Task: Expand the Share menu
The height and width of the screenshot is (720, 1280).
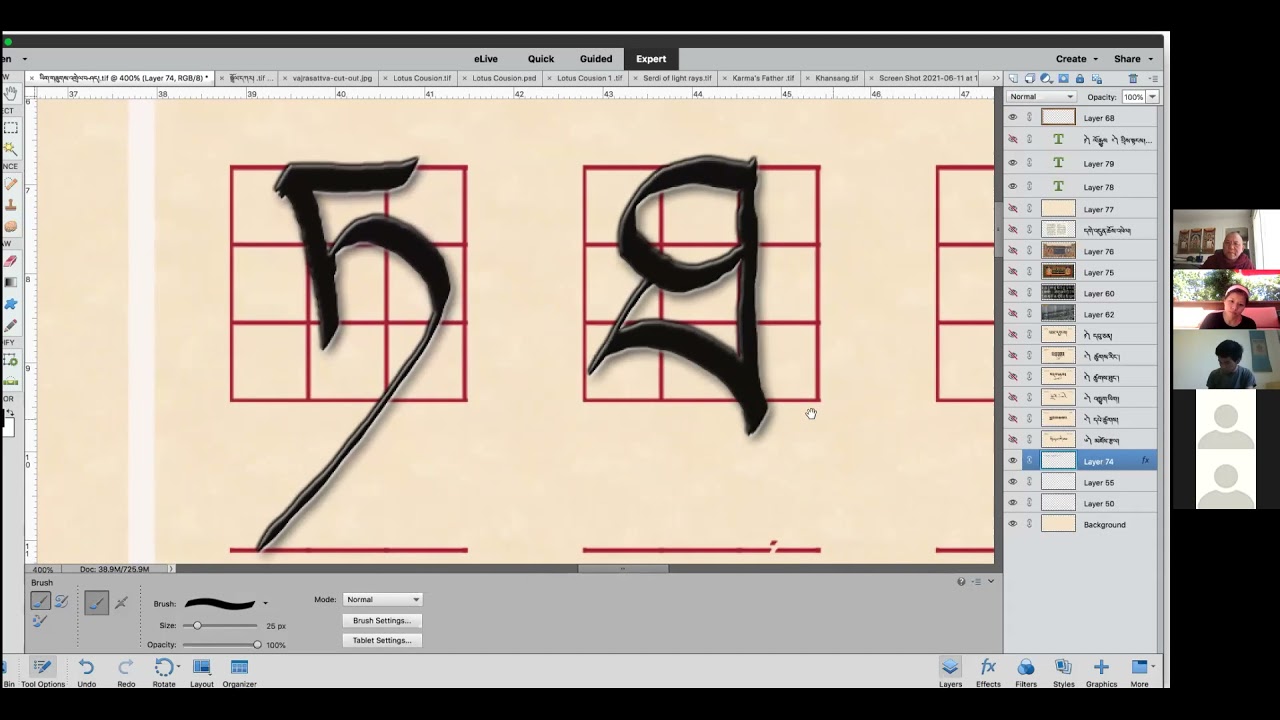Action: coord(1133,59)
